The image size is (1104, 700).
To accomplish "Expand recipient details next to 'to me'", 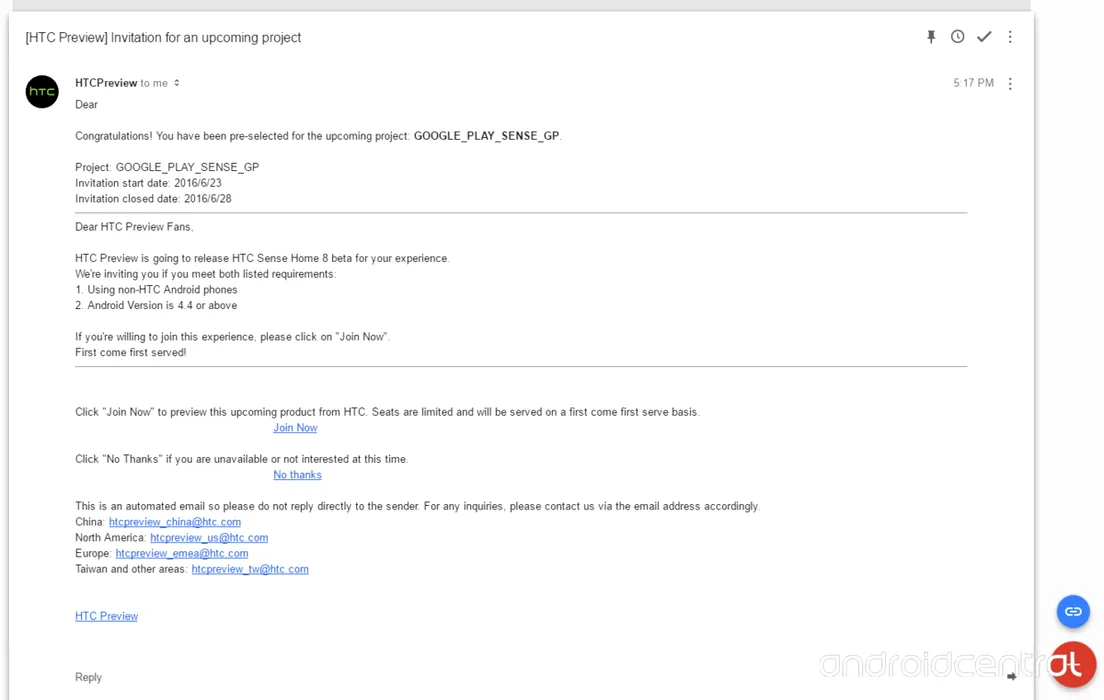I will [x=177, y=83].
